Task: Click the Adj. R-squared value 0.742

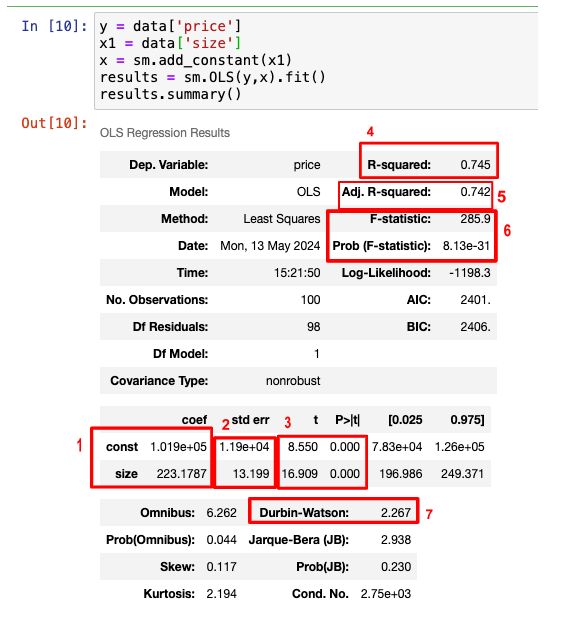Action: 475,192
